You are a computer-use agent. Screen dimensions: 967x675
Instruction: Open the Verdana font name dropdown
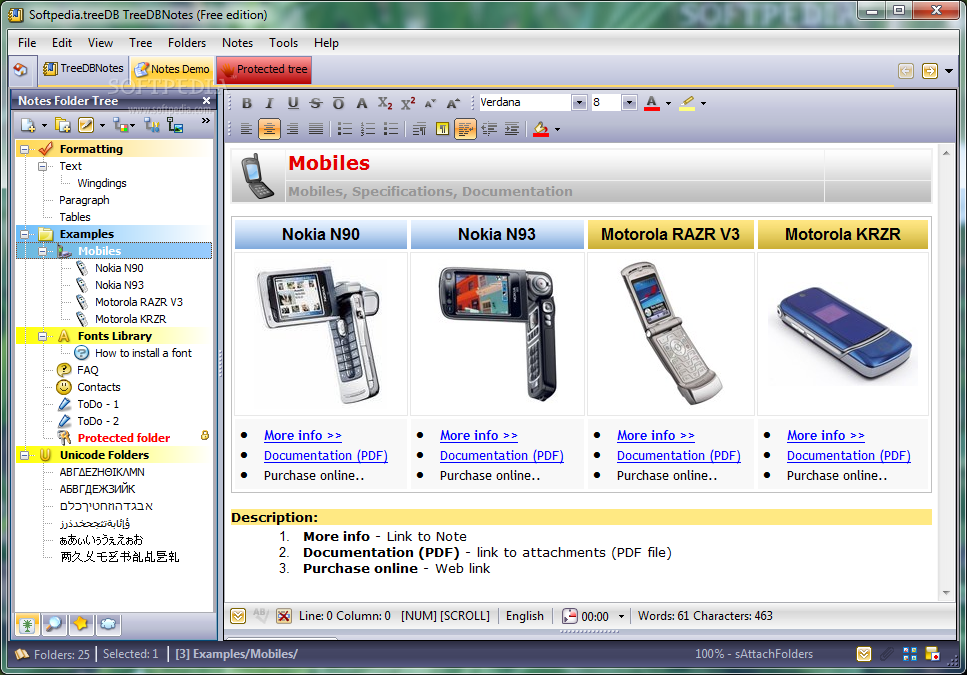tap(578, 102)
